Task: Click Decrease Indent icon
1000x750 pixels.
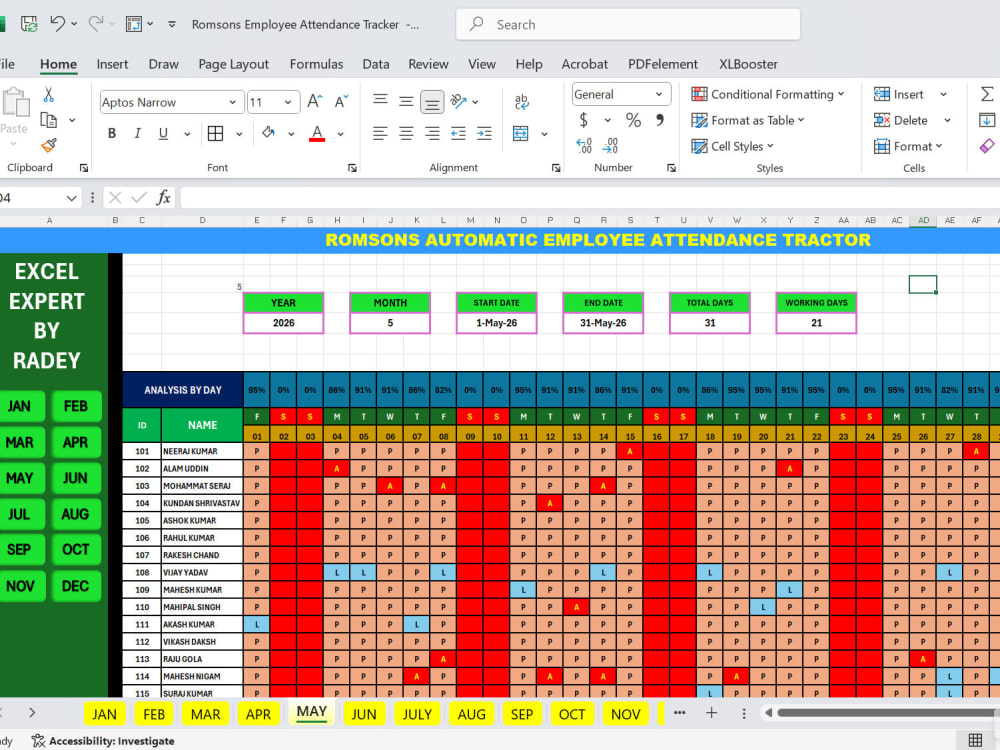Action: [459, 133]
